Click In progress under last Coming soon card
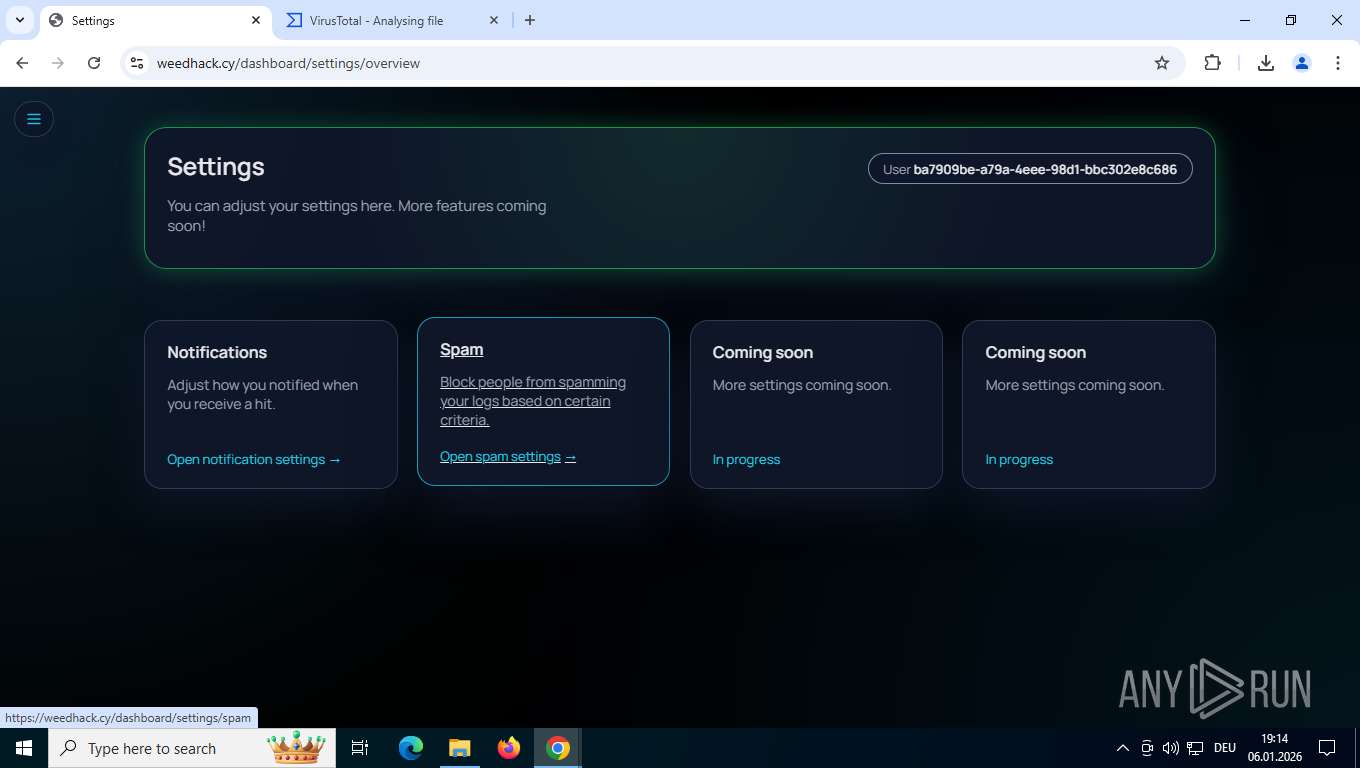Image resolution: width=1360 pixels, height=768 pixels. tap(1019, 459)
